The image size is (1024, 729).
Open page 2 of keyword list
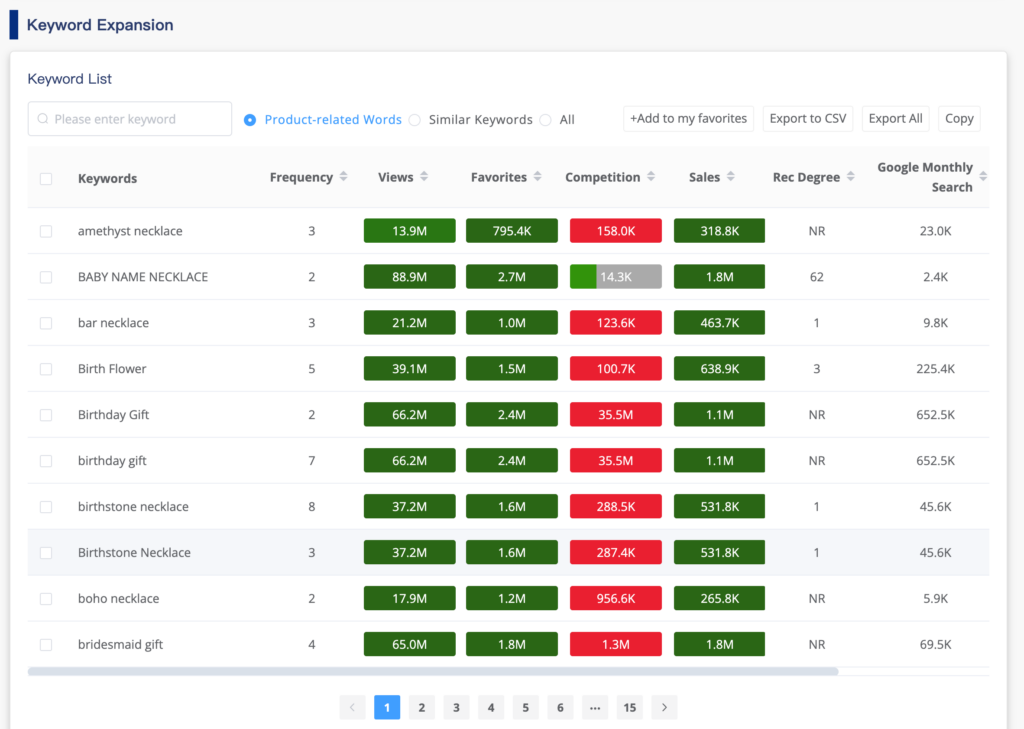(422, 708)
